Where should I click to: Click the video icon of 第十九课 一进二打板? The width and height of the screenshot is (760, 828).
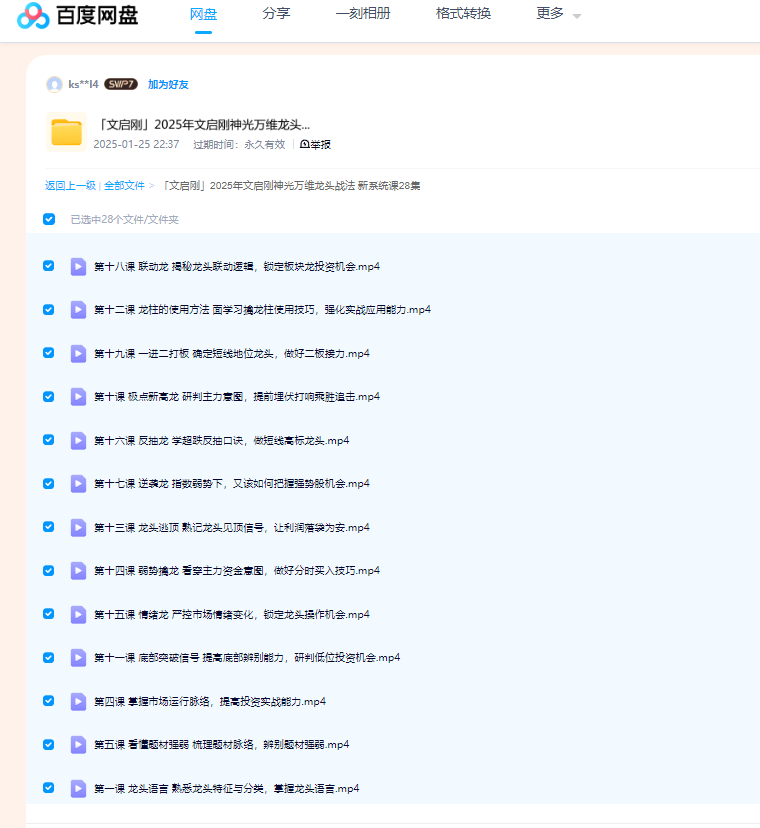point(78,354)
